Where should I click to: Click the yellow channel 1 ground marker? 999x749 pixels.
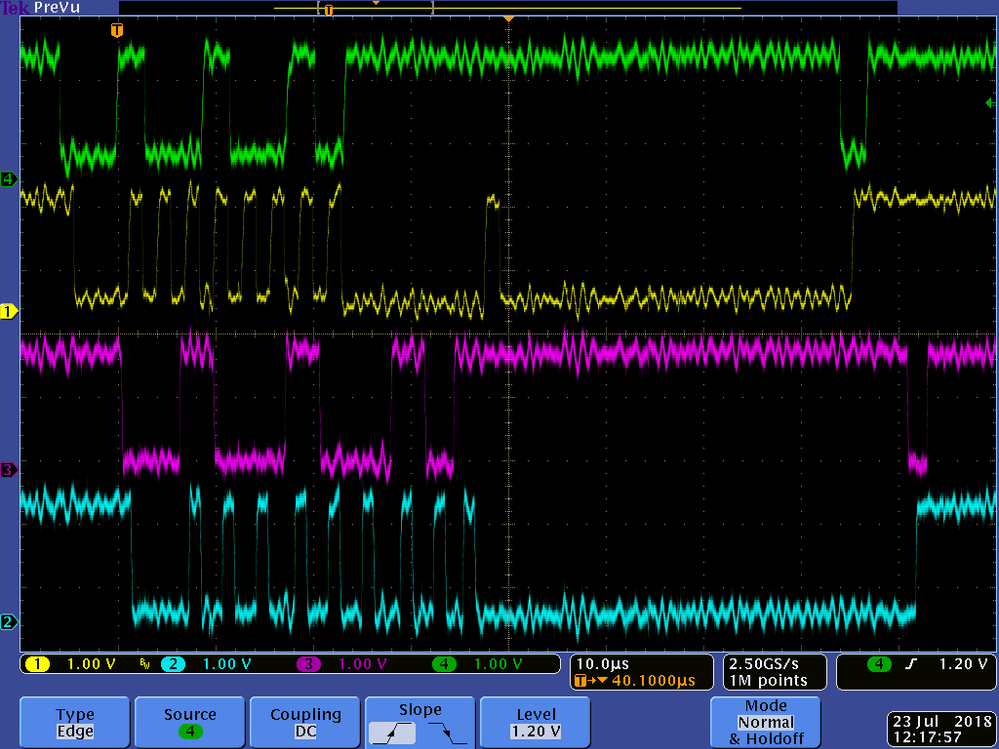point(8,312)
